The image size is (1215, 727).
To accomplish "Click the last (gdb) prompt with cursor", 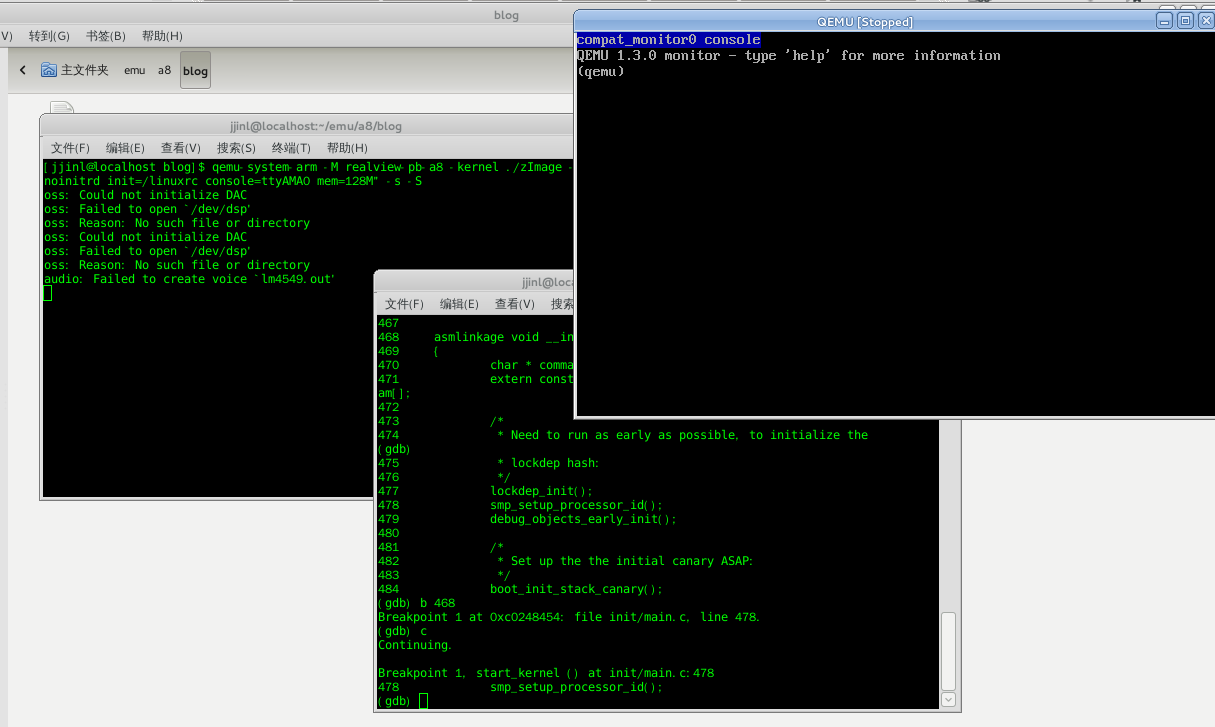I will coord(403,701).
